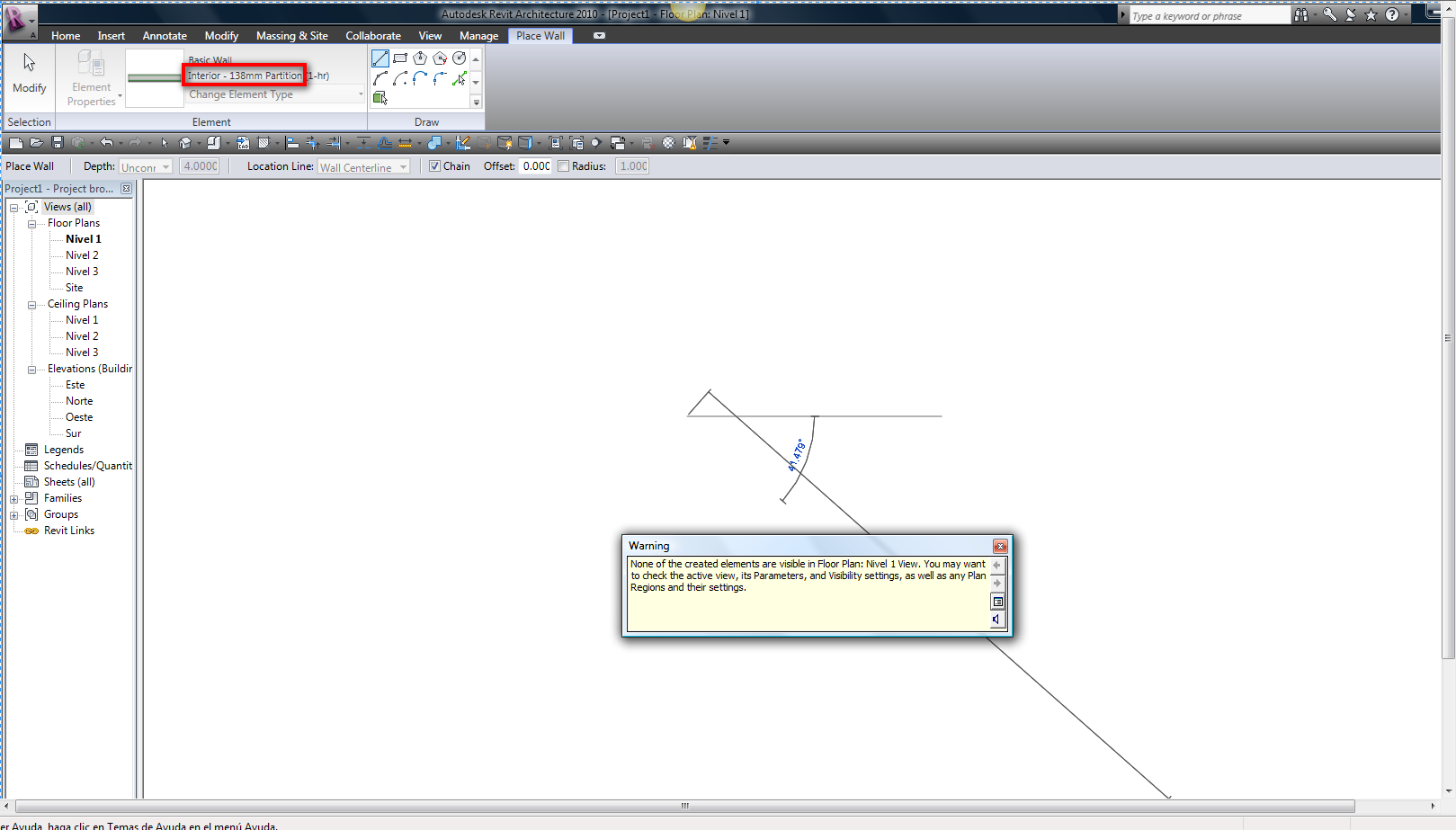This screenshot has width=1456, height=830.
Task: Open the Annotate ribbon tab
Action: click(x=165, y=36)
